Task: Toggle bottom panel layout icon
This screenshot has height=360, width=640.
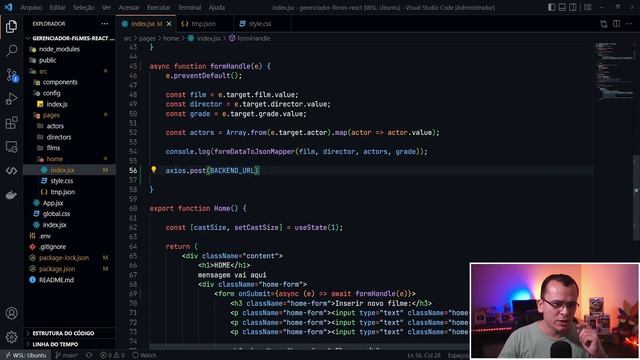Action: (x=562, y=7)
